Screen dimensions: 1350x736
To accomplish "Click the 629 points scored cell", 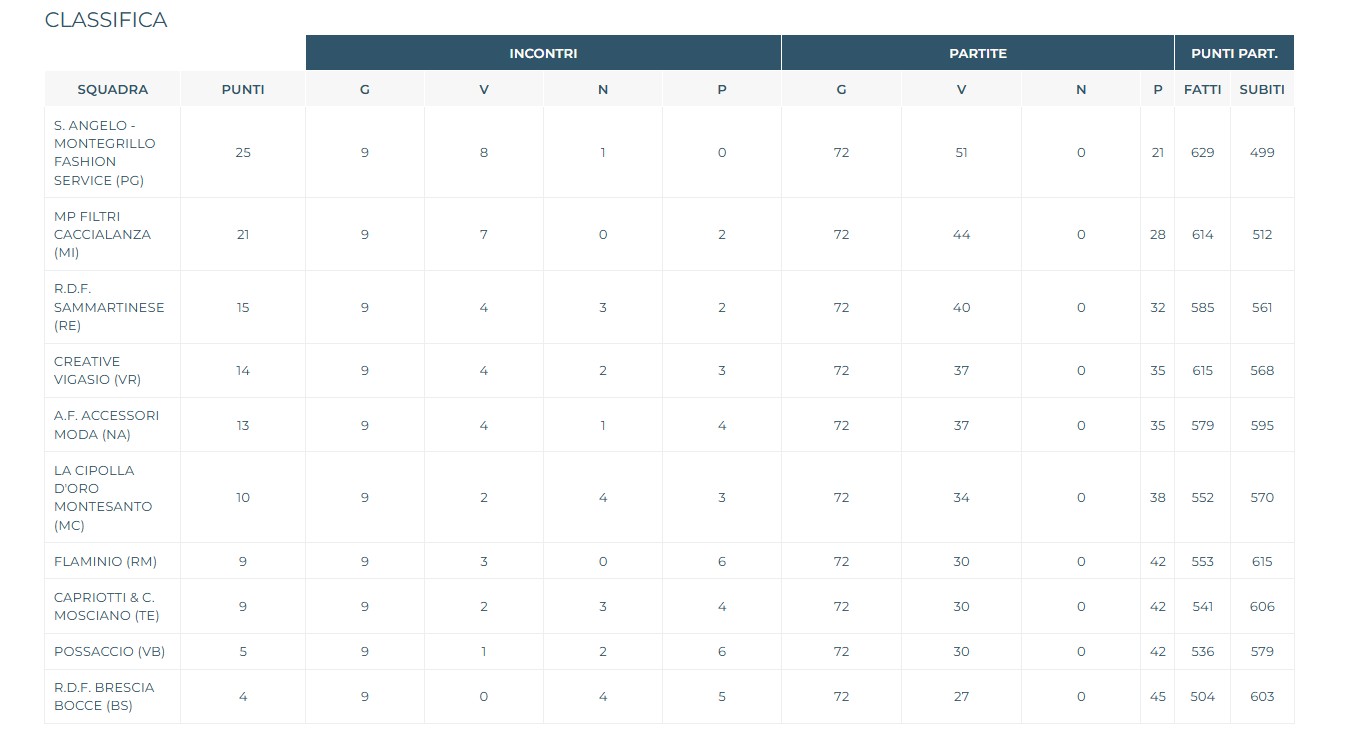I will [x=1202, y=153].
